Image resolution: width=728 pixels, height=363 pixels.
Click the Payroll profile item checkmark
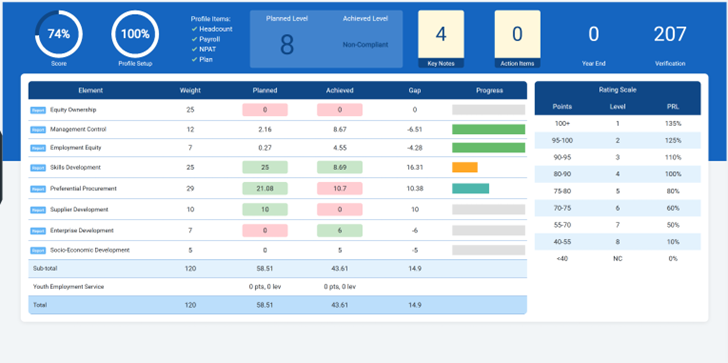(x=195, y=39)
